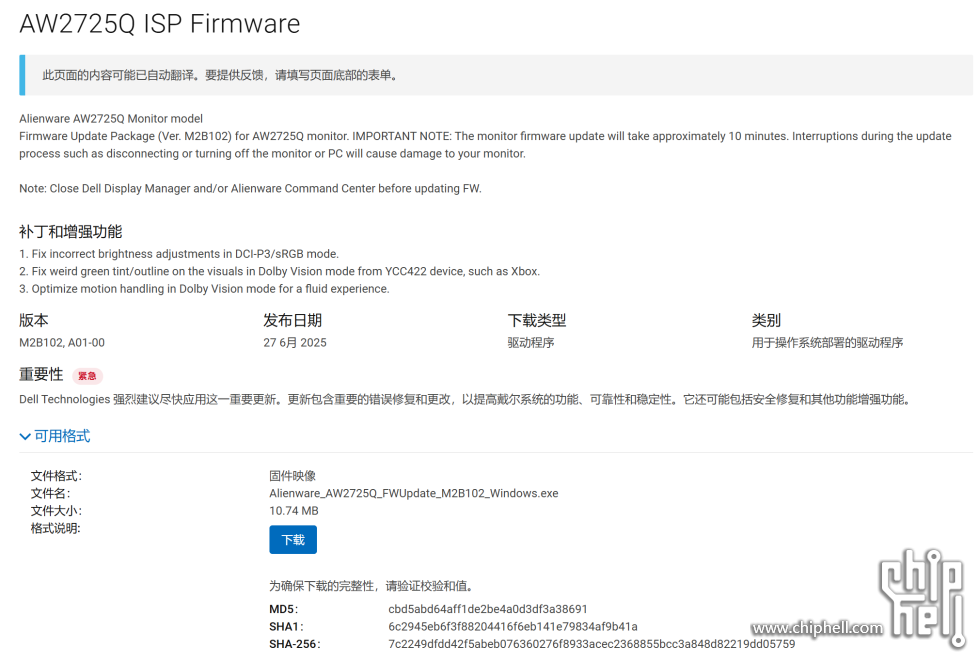
Task: Click the MD5 hash value
Action: click(488, 609)
